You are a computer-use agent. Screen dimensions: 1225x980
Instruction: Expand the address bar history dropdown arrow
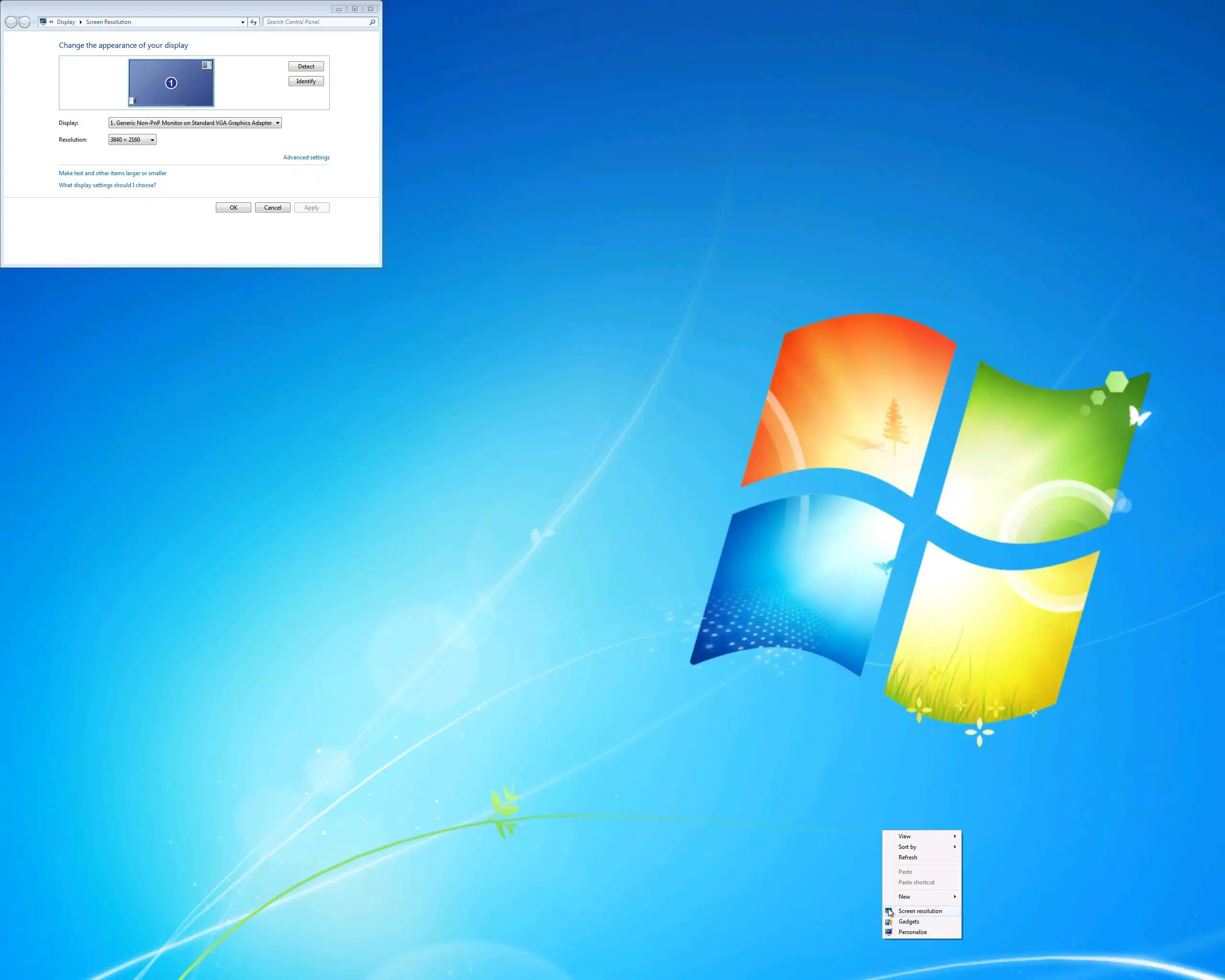[243, 22]
